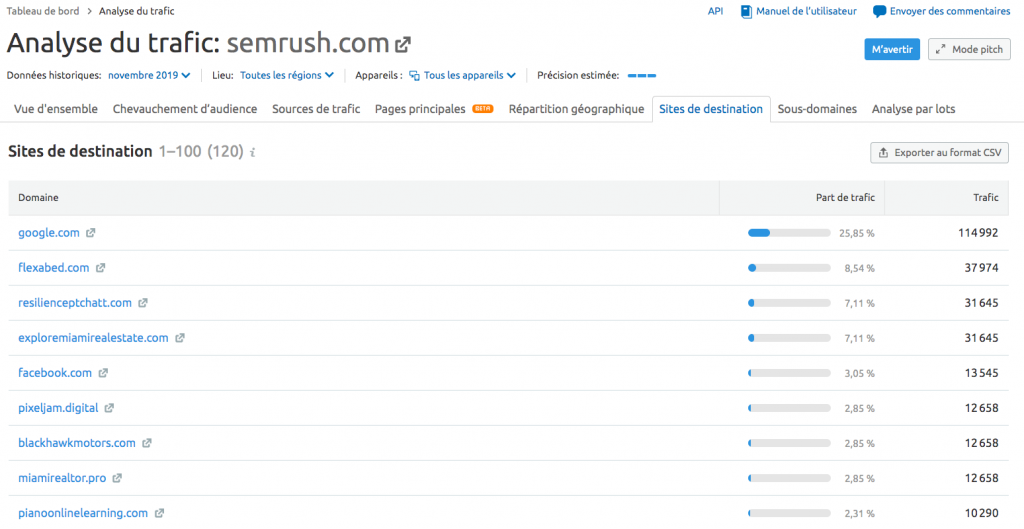
Task: Open the novembre 2019 date dropdown
Action: pos(149,75)
